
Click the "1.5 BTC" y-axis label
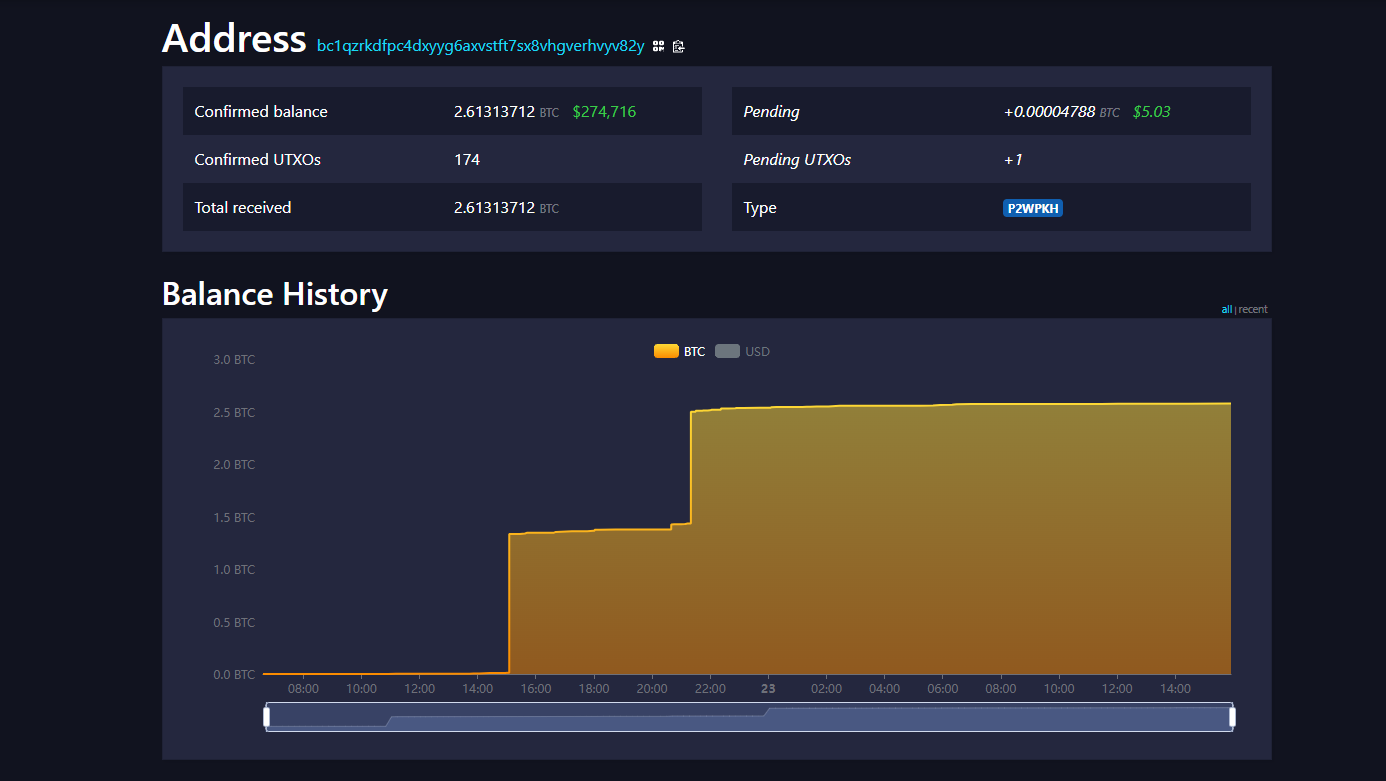(234, 518)
